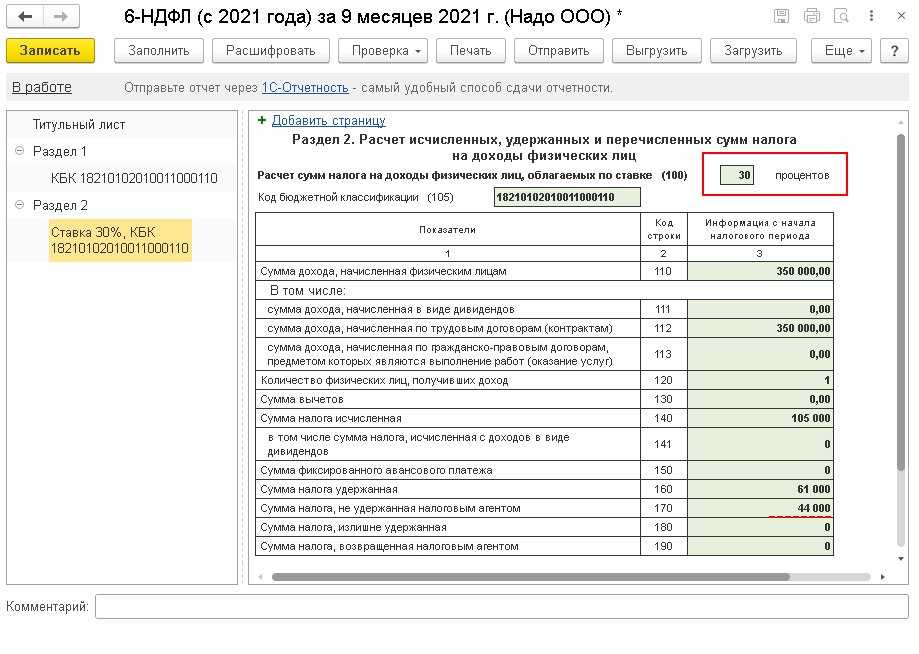
Task: Click green plus icon to add page
Action: click(x=262, y=120)
